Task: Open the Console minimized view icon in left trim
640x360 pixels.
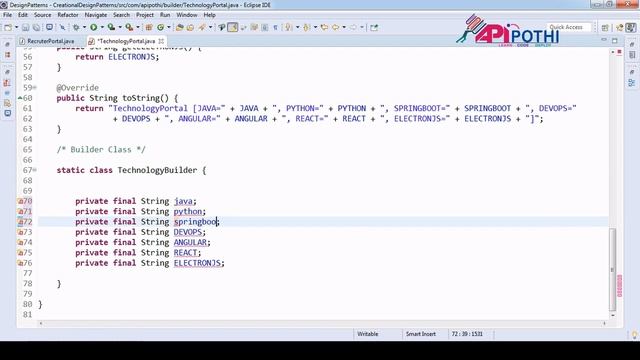Action: coord(7,113)
